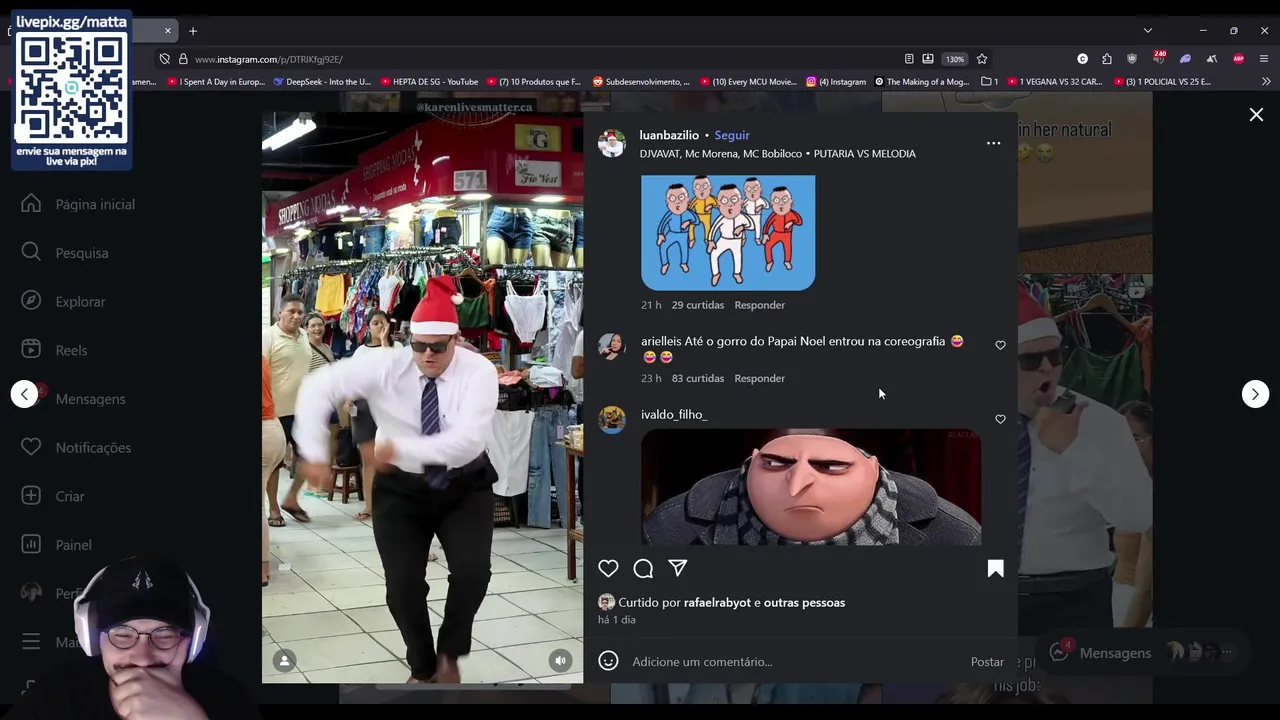1280x720 pixels.
Task: Like the post with the heart icon
Action: (x=608, y=568)
